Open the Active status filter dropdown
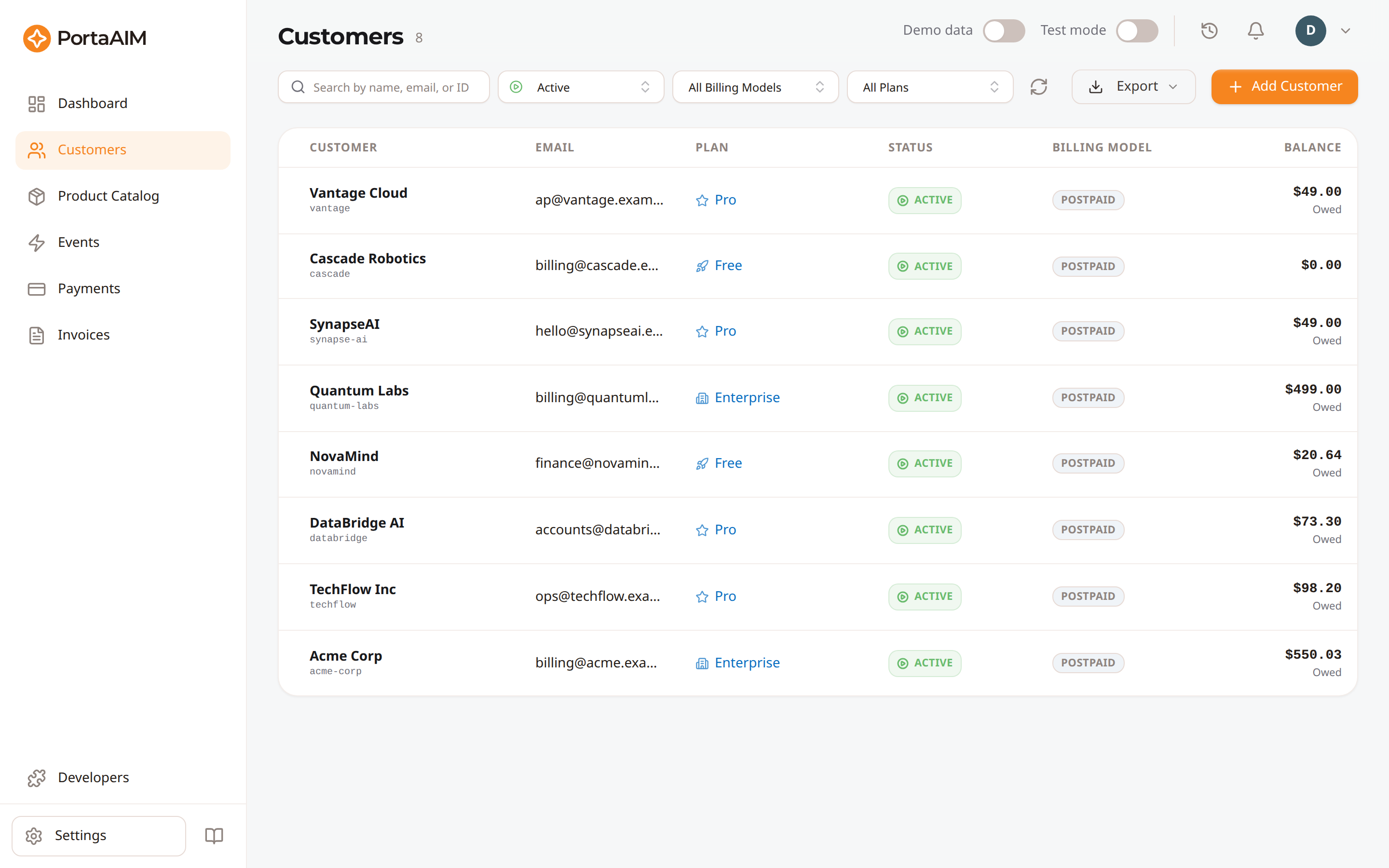 pyautogui.click(x=581, y=87)
